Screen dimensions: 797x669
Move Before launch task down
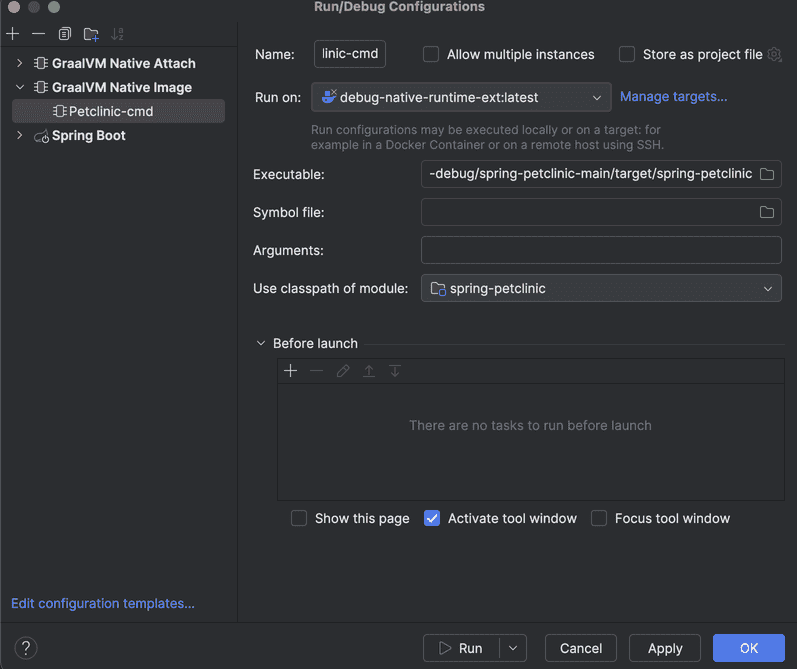pyautogui.click(x=395, y=371)
